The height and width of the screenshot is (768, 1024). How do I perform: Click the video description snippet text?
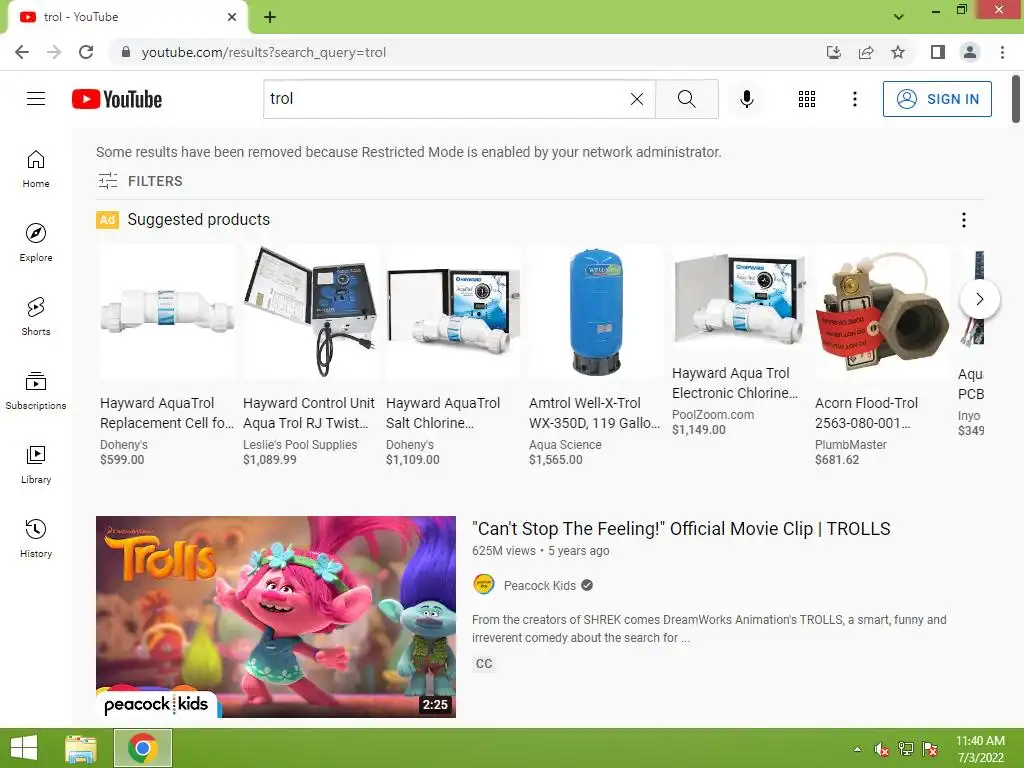pyautogui.click(x=709, y=628)
